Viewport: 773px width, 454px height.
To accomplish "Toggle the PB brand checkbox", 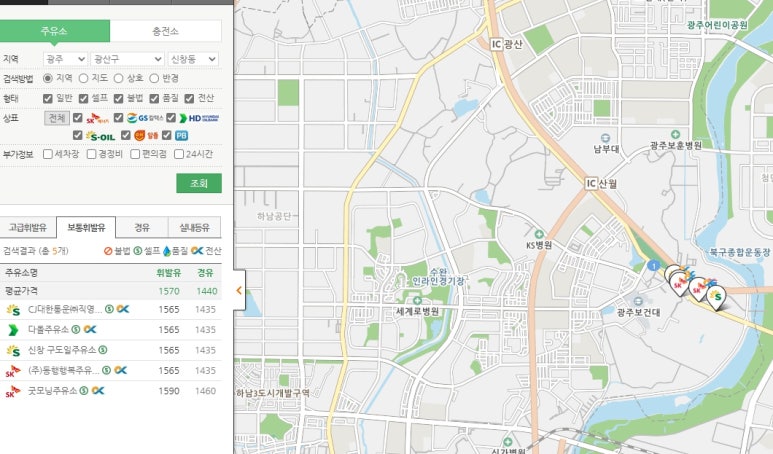I will [167, 135].
